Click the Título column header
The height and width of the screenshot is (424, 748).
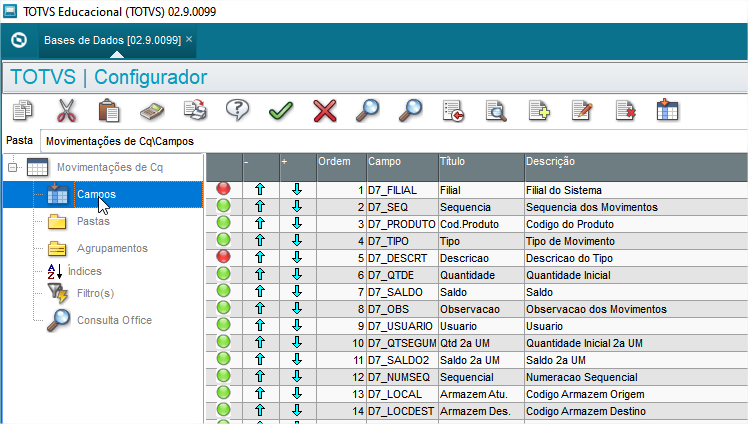coord(481,167)
